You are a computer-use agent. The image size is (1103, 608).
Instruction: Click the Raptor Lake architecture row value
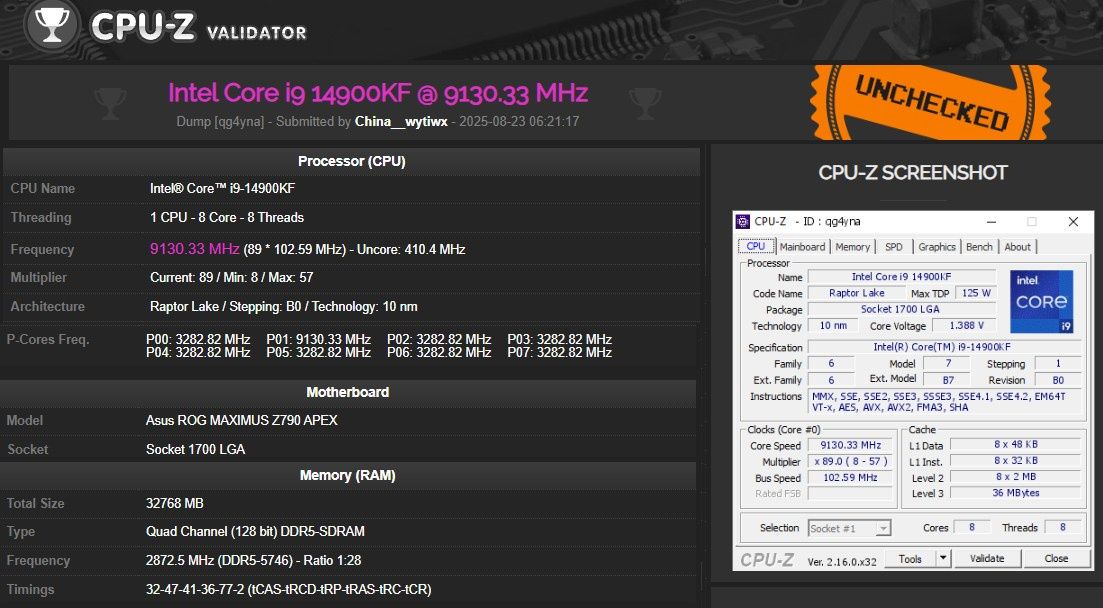(x=283, y=307)
